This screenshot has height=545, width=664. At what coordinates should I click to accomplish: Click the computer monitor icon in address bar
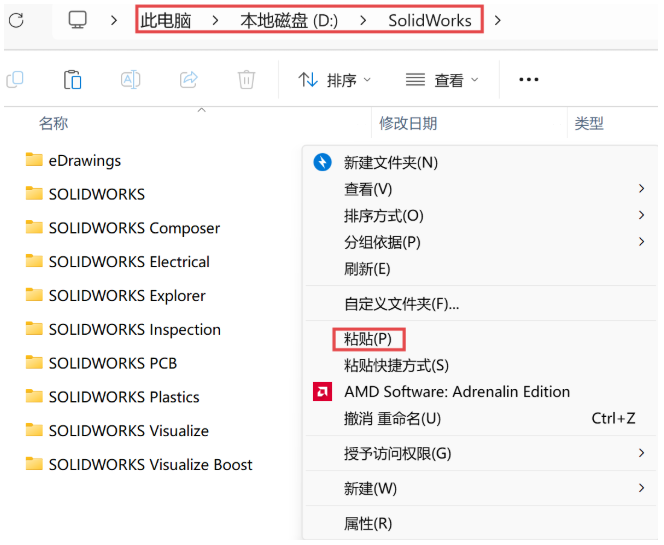tap(77, 20)
